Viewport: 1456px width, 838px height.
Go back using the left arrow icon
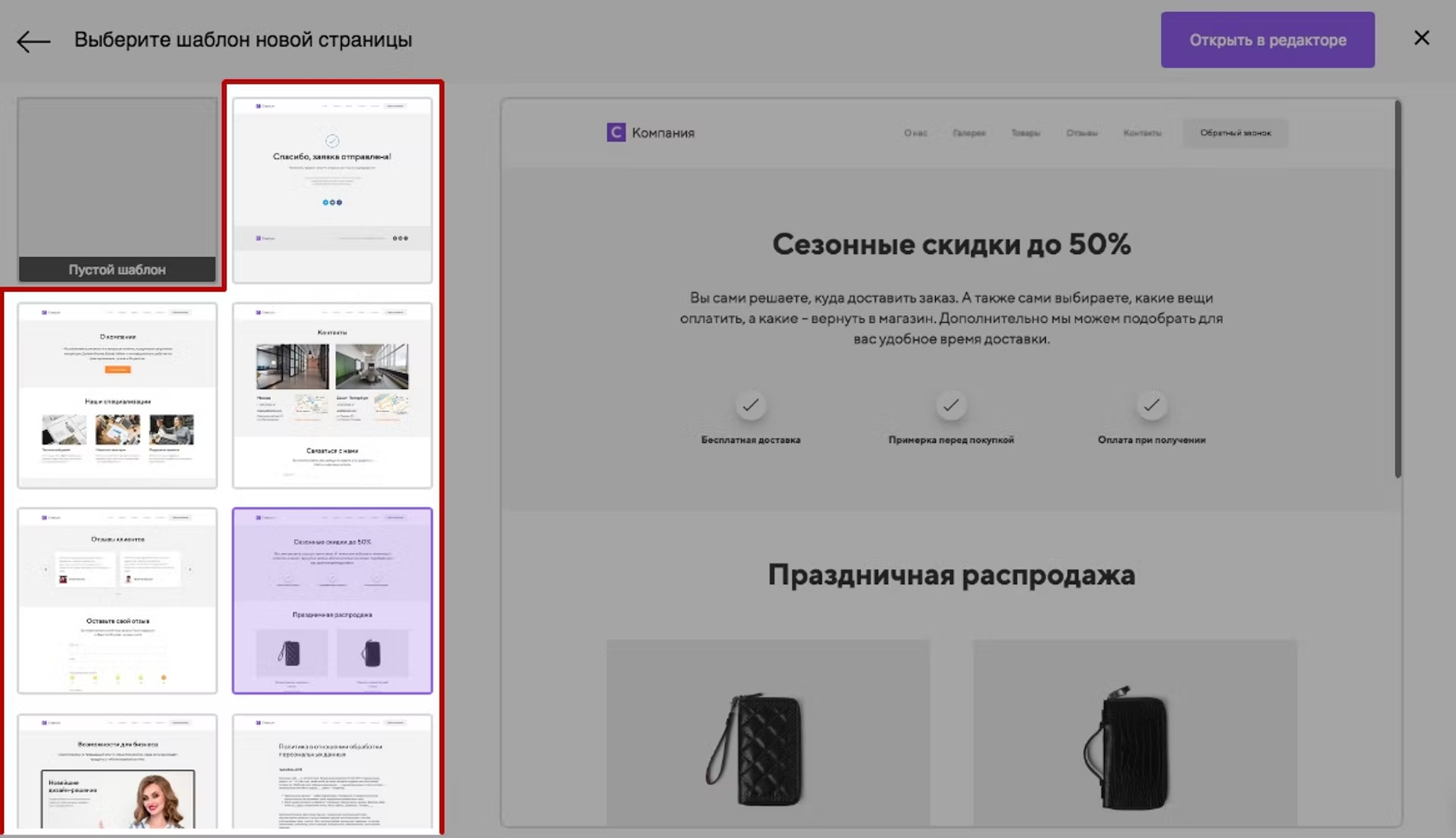(x=33, y=41)
